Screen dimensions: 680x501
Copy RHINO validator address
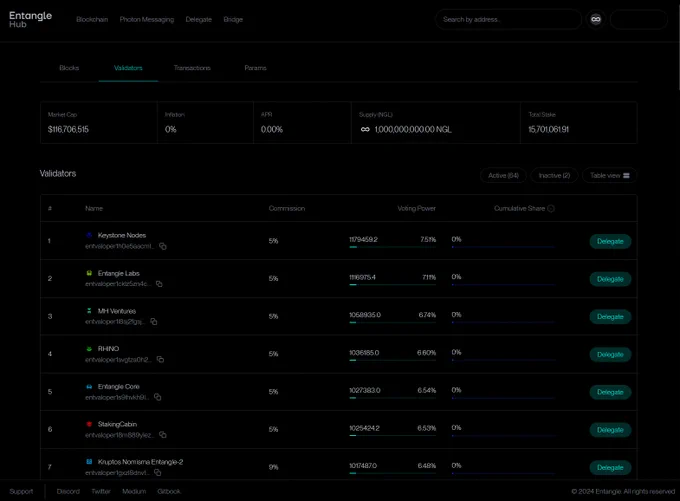(x=160, y=360)
